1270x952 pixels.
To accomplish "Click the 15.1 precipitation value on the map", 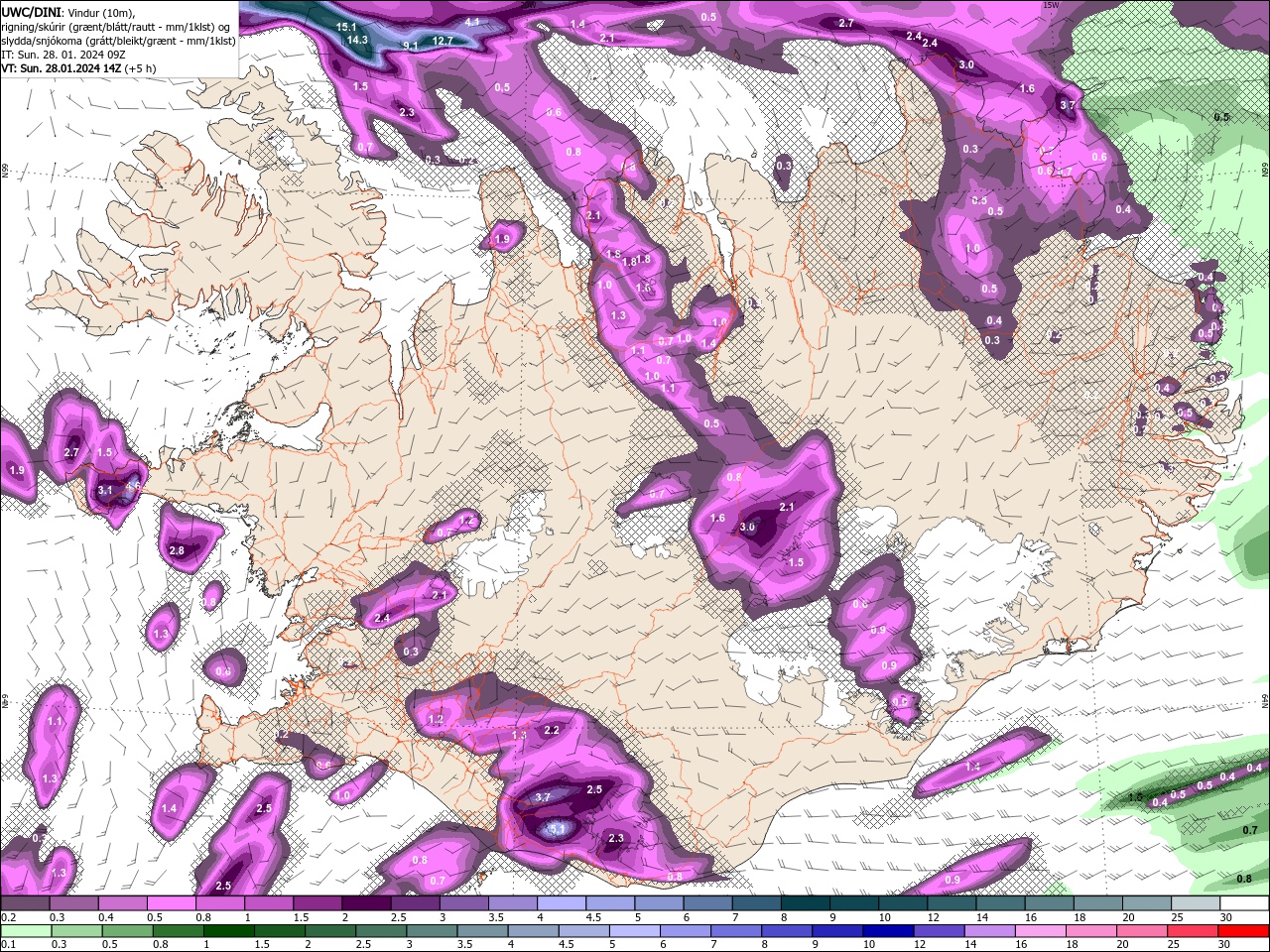I will (346, 27).
